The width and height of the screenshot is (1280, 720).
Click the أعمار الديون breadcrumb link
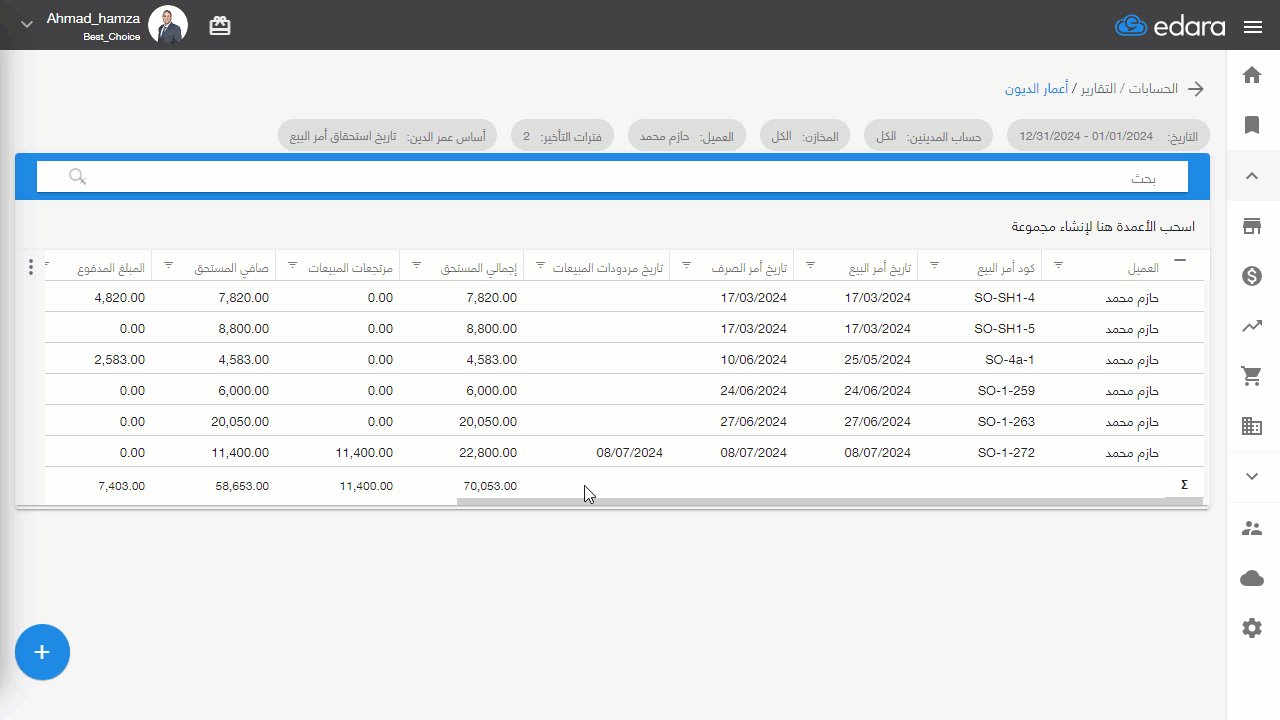[1037, 89]
